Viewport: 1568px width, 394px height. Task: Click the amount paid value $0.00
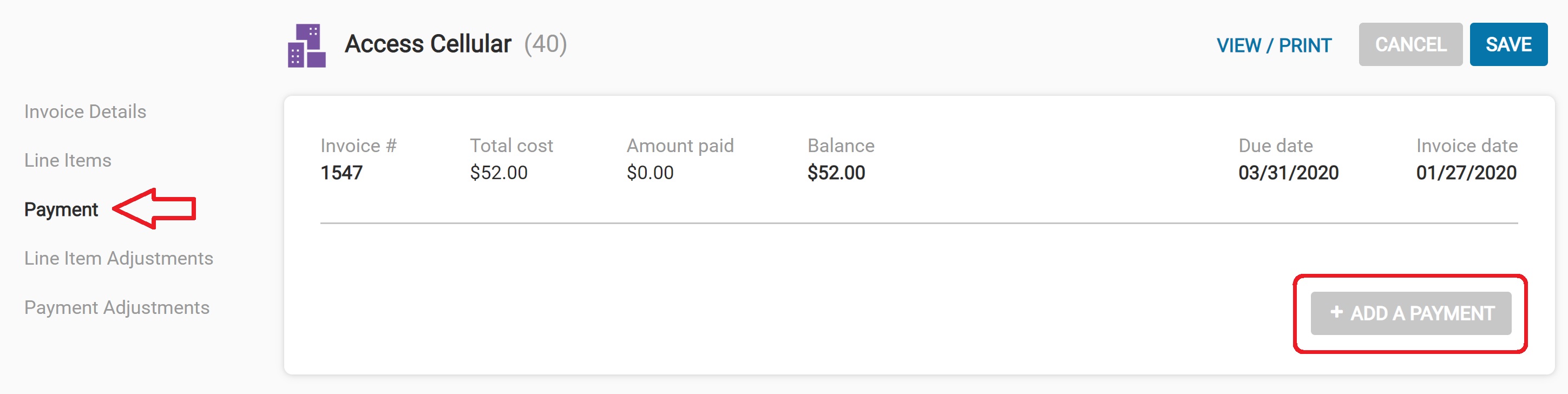click(x=649, y=173)
